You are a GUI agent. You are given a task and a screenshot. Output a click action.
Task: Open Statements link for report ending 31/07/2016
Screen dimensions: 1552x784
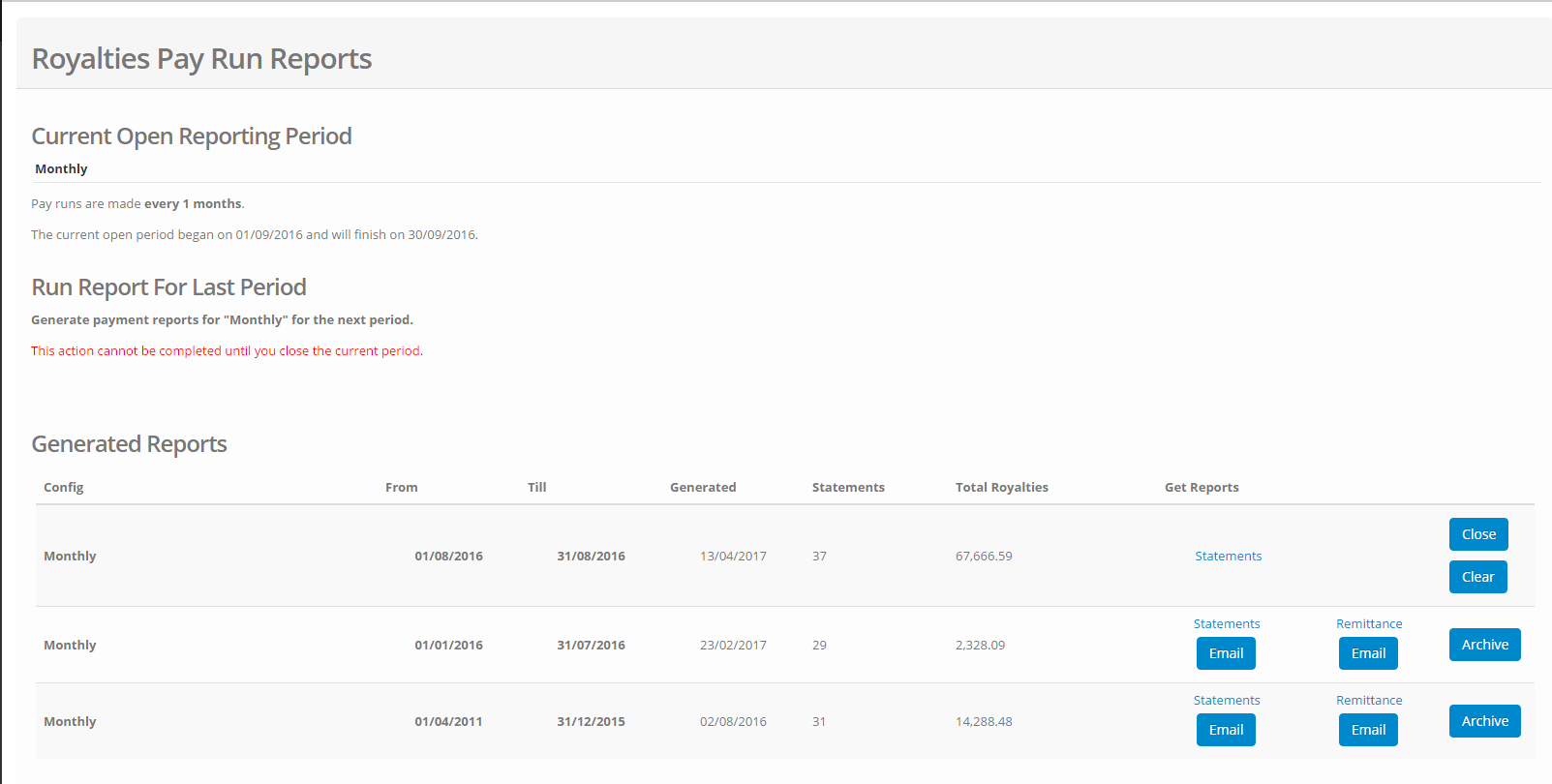[1226, 623]
